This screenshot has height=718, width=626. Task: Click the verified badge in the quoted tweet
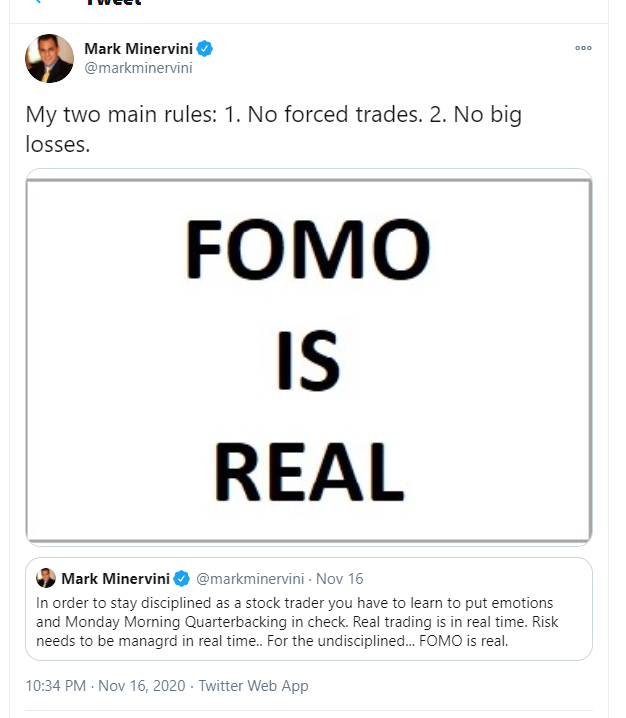[182, 578]
